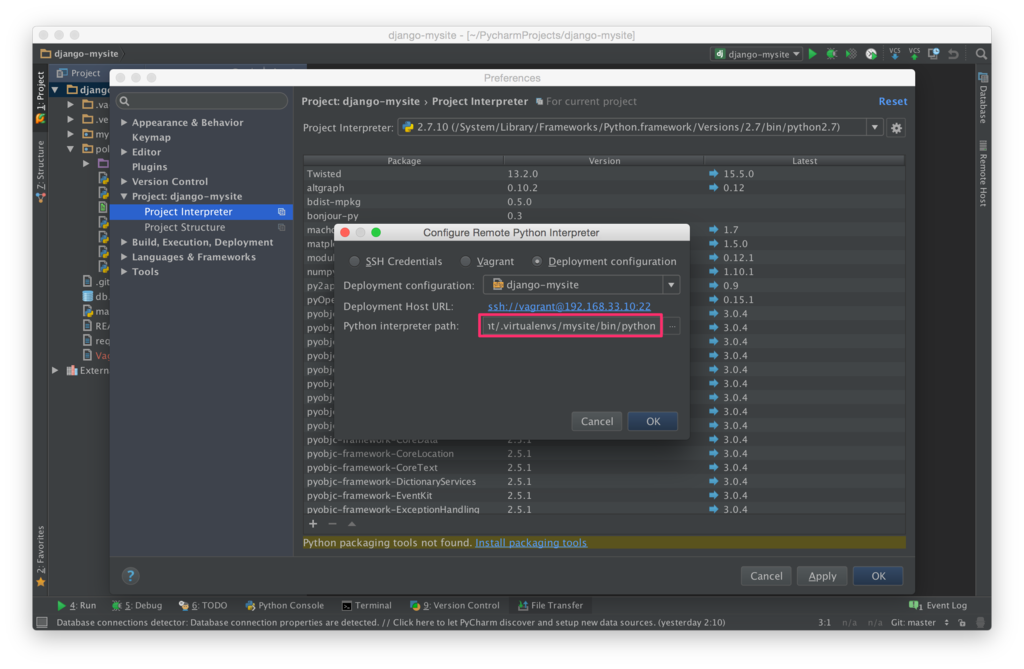This screenshot has height=669, width=1024.
Task: Open the manage.py task runner icon
Action: 871,54
